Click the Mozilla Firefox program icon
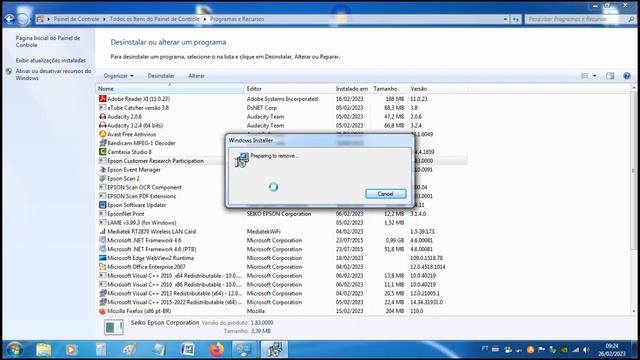This screenshot has height=360, width=640. click(102, 311)
